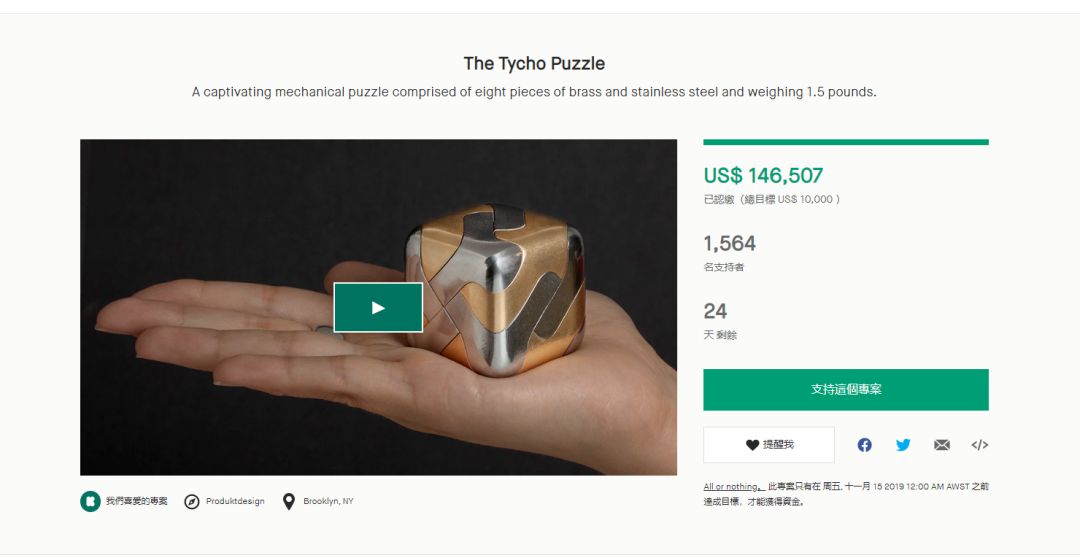Share the project on Facebook
The width and height of the screenshot is (1080, 558).
click(x=864, y=445)
